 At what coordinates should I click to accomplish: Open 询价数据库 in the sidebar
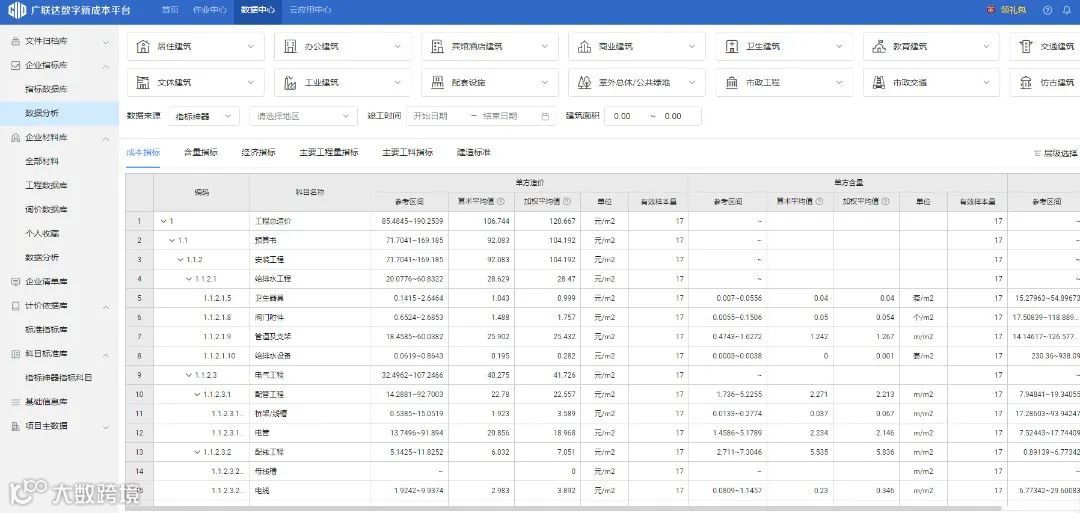[x=47, y=209]
